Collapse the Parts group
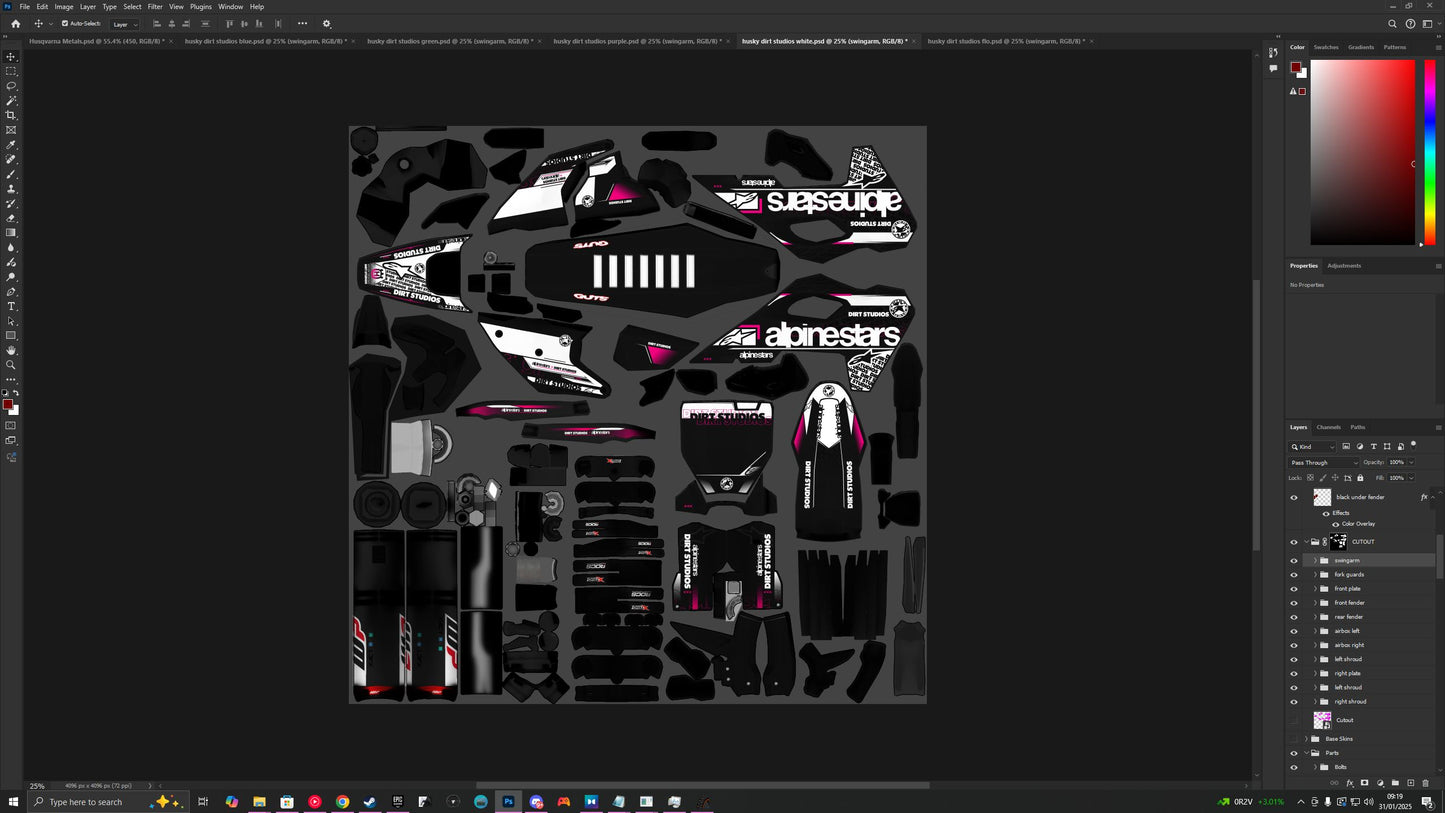This screenshot has width=1445, height=813. point(1306,753)
